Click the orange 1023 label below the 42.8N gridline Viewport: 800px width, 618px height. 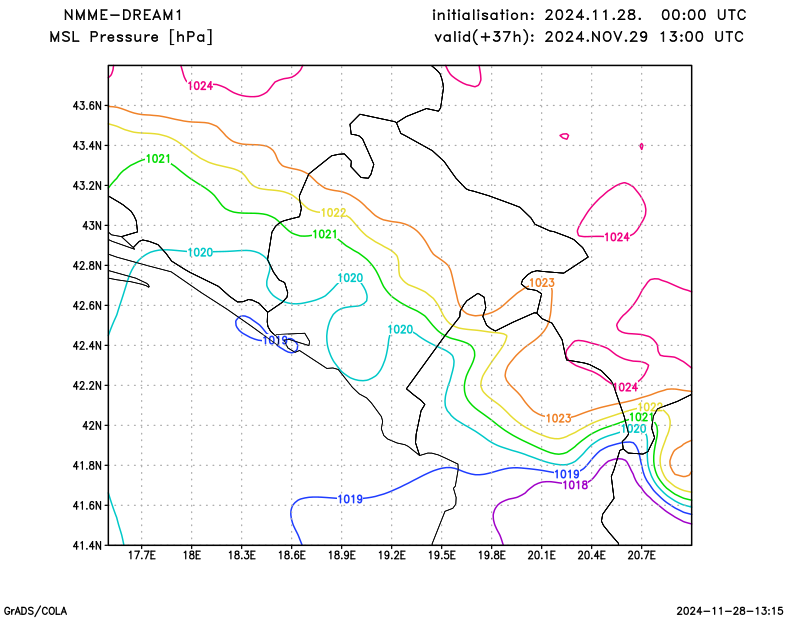pos(542,283)
